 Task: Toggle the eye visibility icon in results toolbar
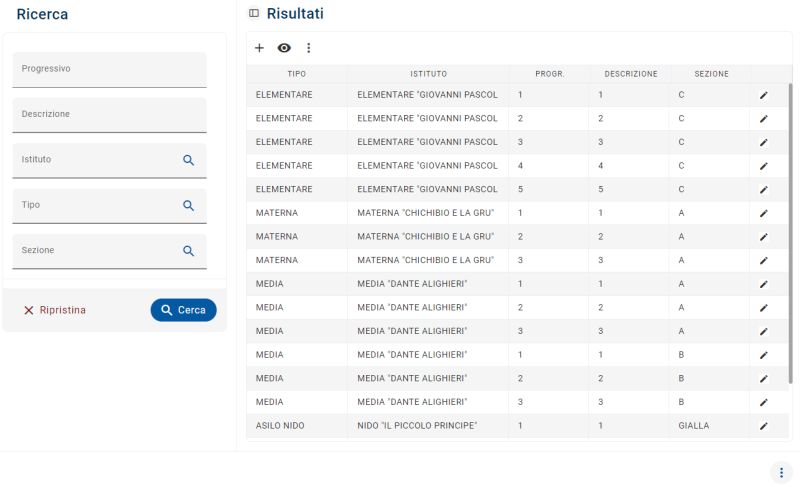point(284,48)
